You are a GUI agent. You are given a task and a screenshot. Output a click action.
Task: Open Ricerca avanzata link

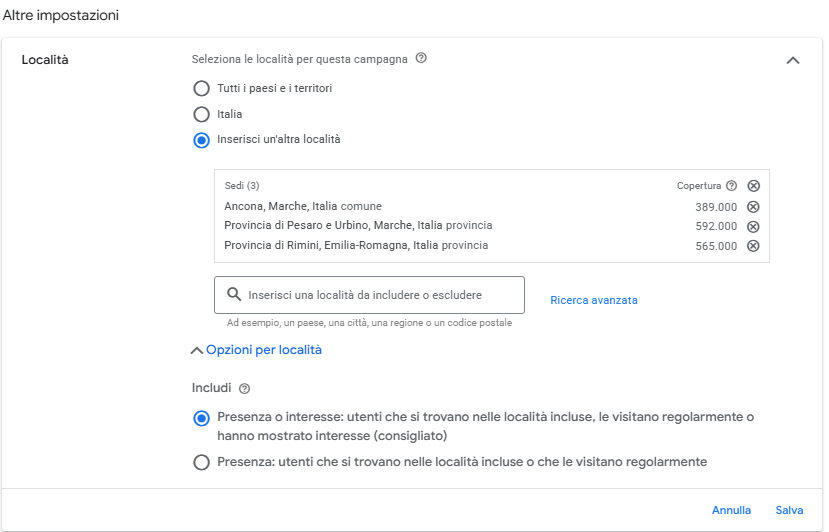coord(593,300)
